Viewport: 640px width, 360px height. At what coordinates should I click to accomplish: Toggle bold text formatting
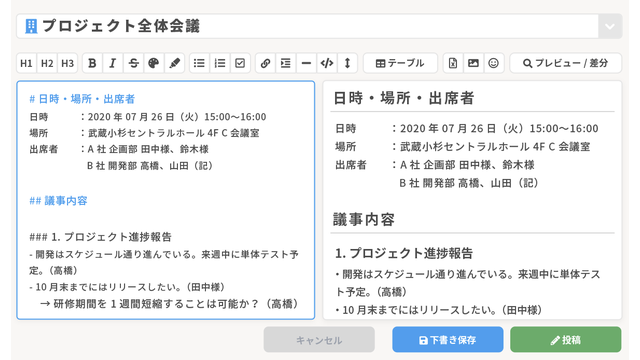point(93,63)
